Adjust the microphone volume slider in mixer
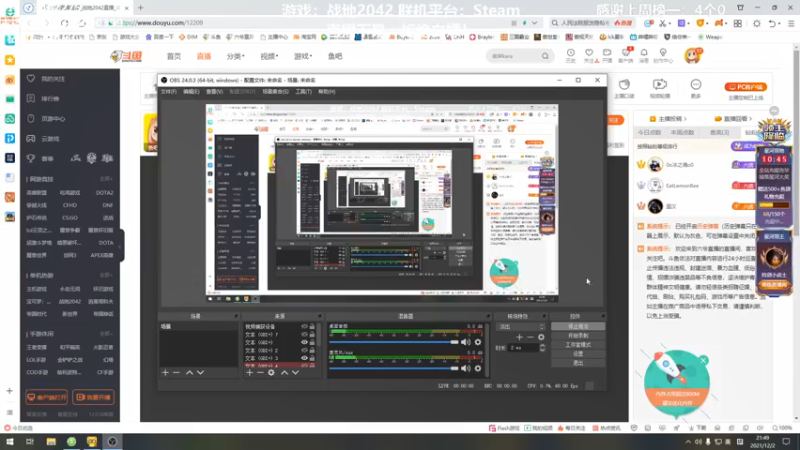This screenshot has height=450, width=800. pos(393,368)
